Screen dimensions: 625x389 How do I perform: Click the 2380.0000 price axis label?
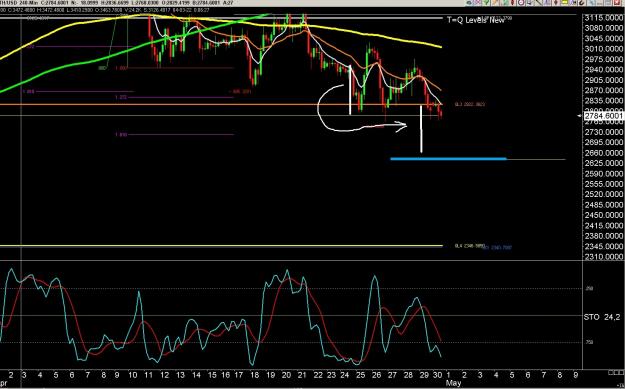pos(603,236)
